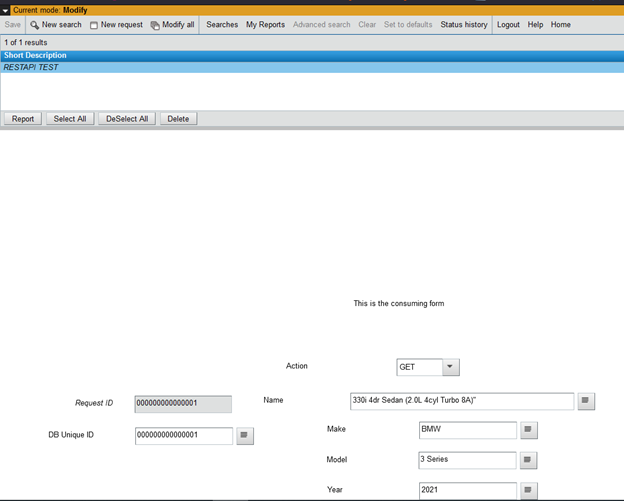This screenshot has height=501, width=624.
Task: Collapse the Current mode toolbar arrow
Action: click(x=6, y=10)
